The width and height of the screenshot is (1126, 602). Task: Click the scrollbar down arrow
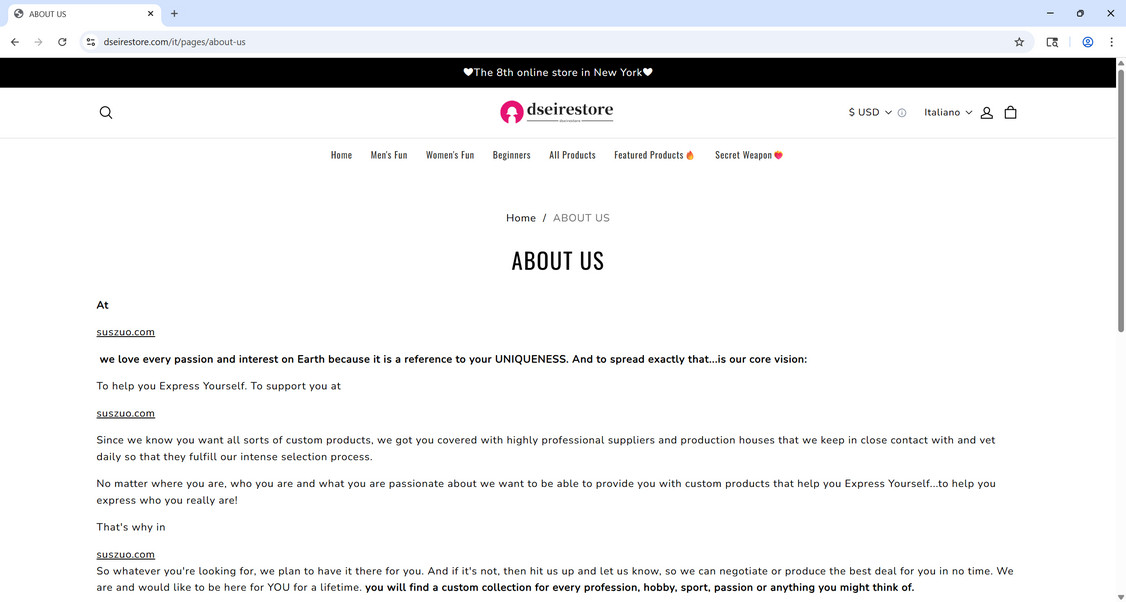click(x=1120, y=596)
